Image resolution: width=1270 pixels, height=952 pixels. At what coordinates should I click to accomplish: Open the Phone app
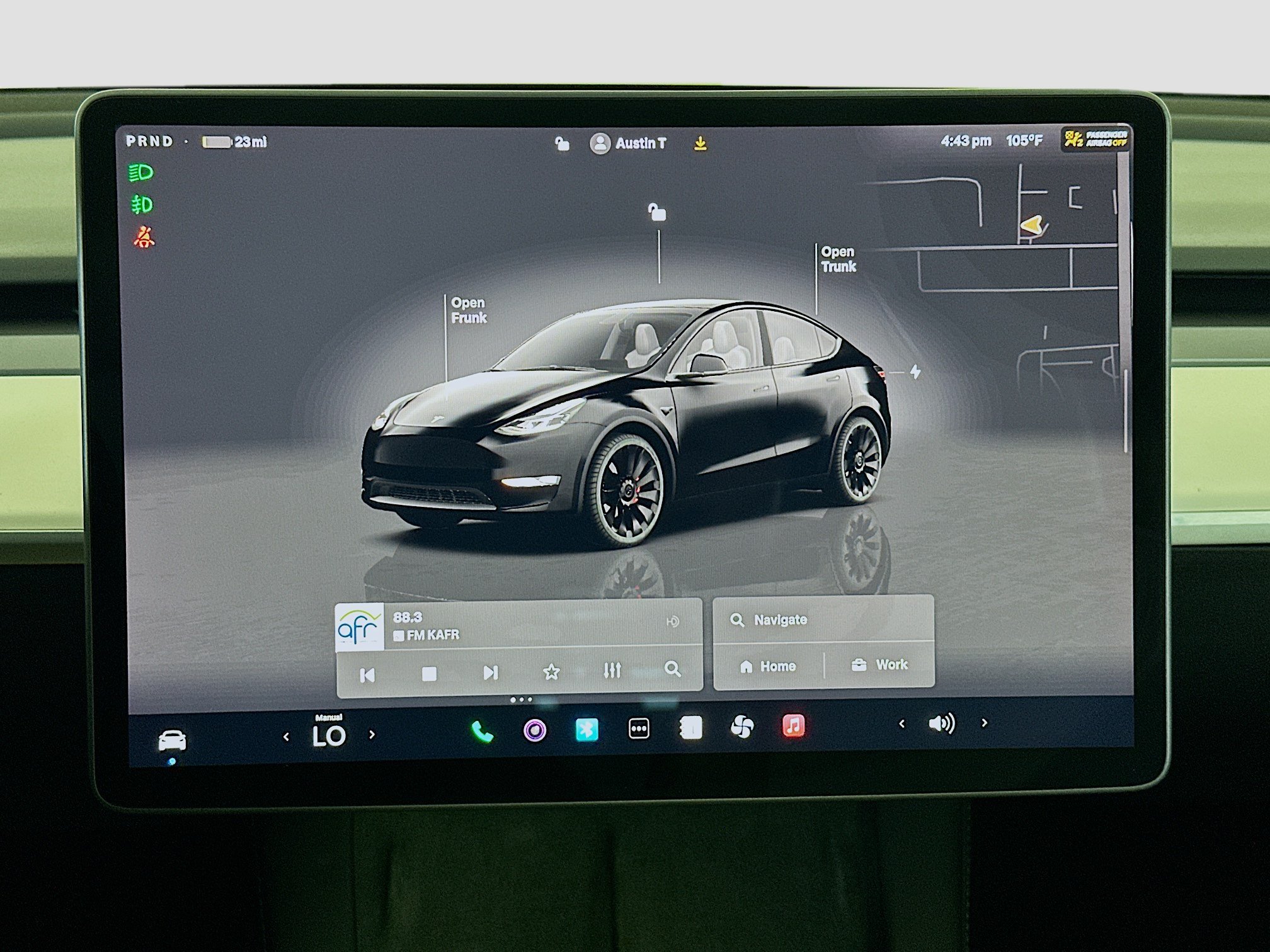tap(482, 731)
